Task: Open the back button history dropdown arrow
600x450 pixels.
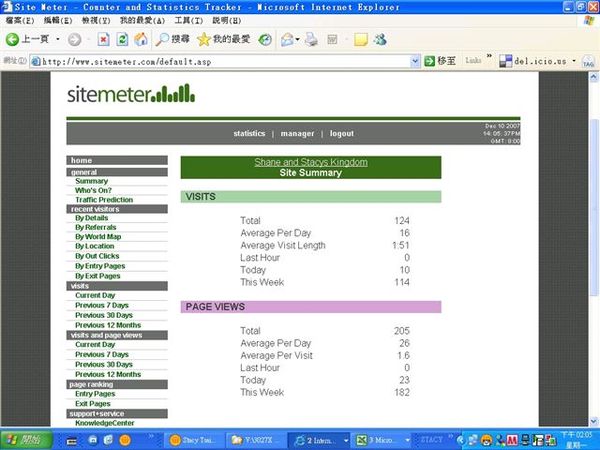Action: pyautogui.click(x=58, y=39)
